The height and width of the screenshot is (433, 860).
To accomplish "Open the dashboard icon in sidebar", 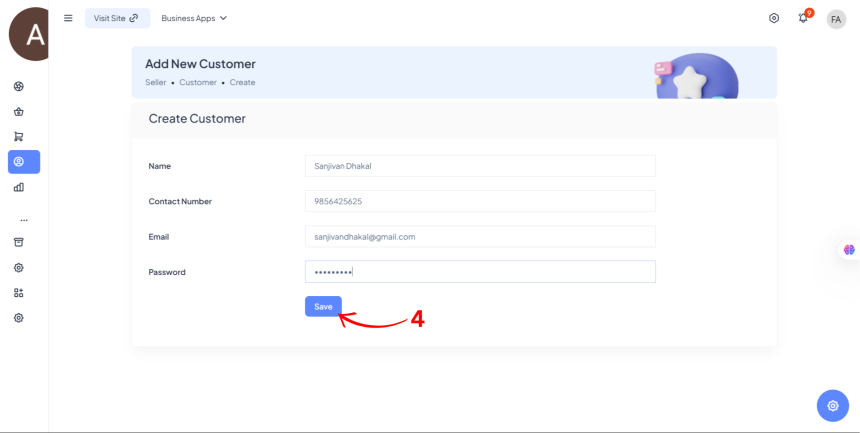I will 19,87.
